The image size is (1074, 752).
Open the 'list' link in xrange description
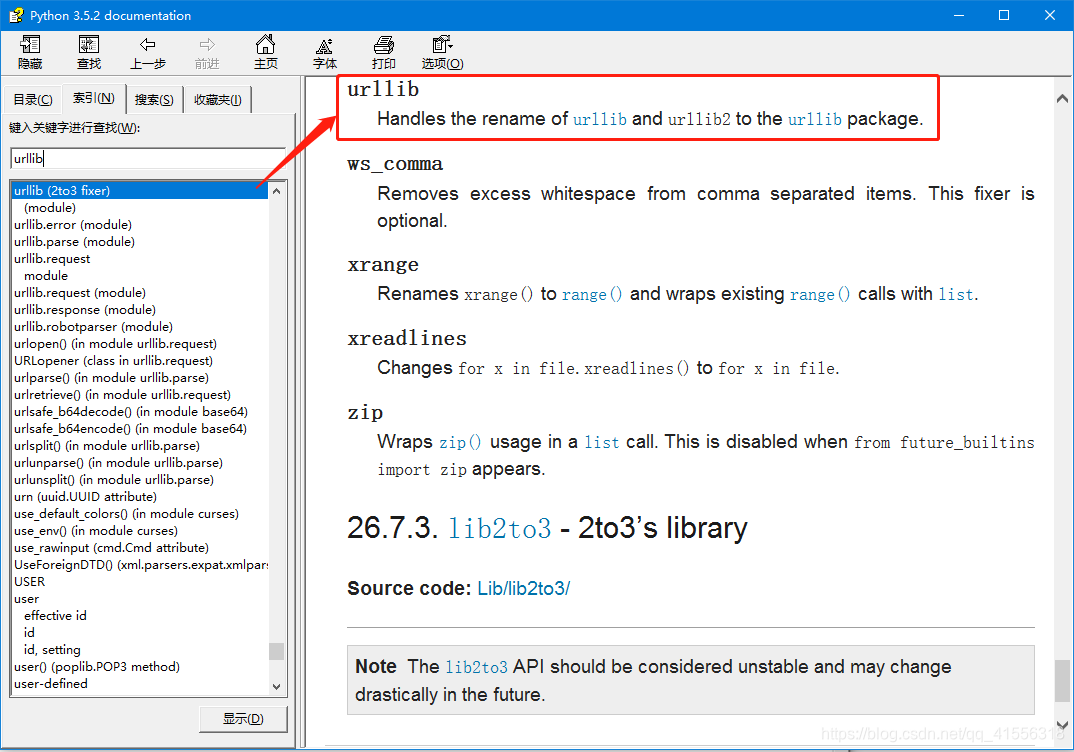point(956,294)
